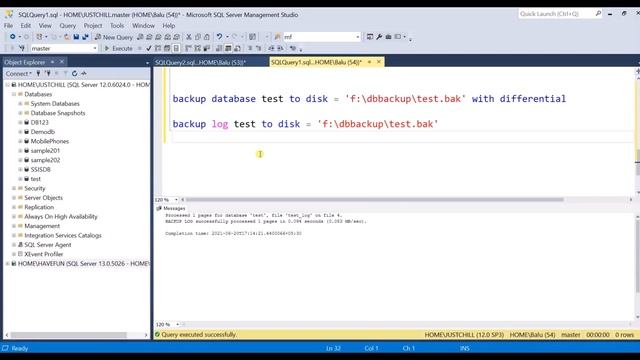Decrease indent of selected lines
The width and height of the screenshot is (640, 360).
[x=271, y=48]
